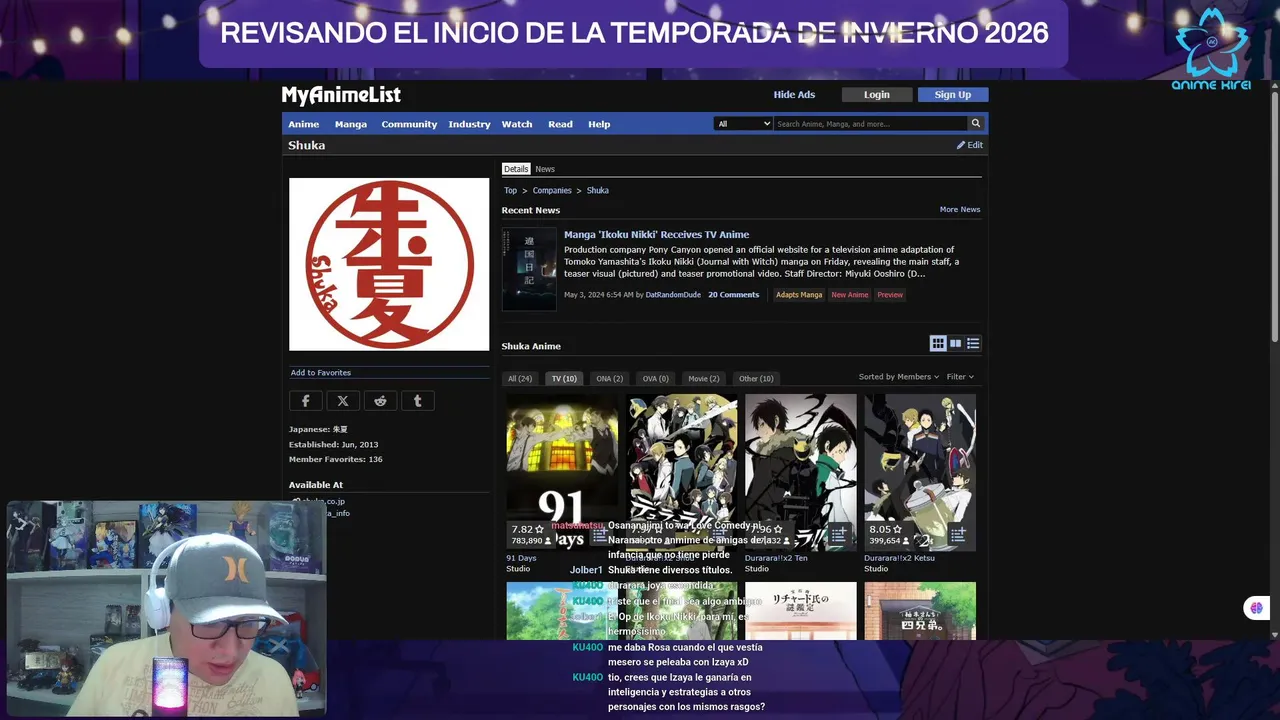
Task: Share on Facebook icon
Action: 306,401
